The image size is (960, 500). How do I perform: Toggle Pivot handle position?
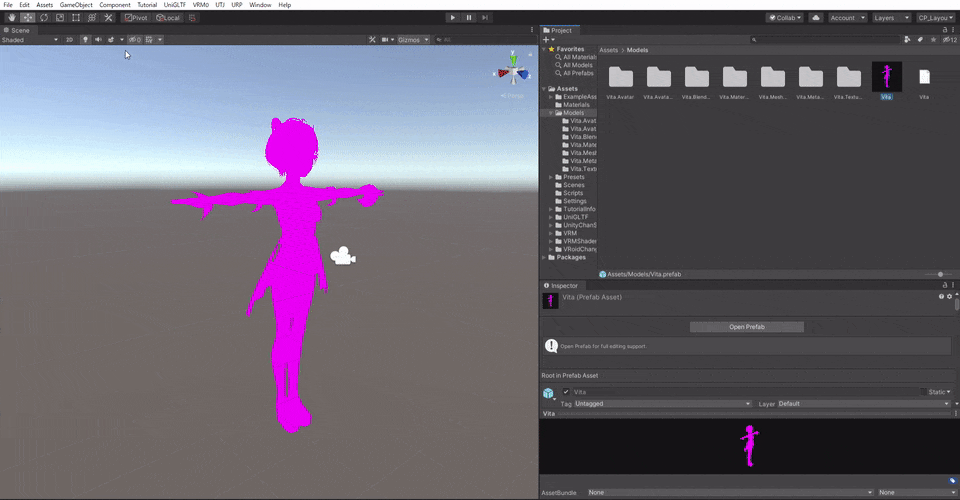[136, 18]
